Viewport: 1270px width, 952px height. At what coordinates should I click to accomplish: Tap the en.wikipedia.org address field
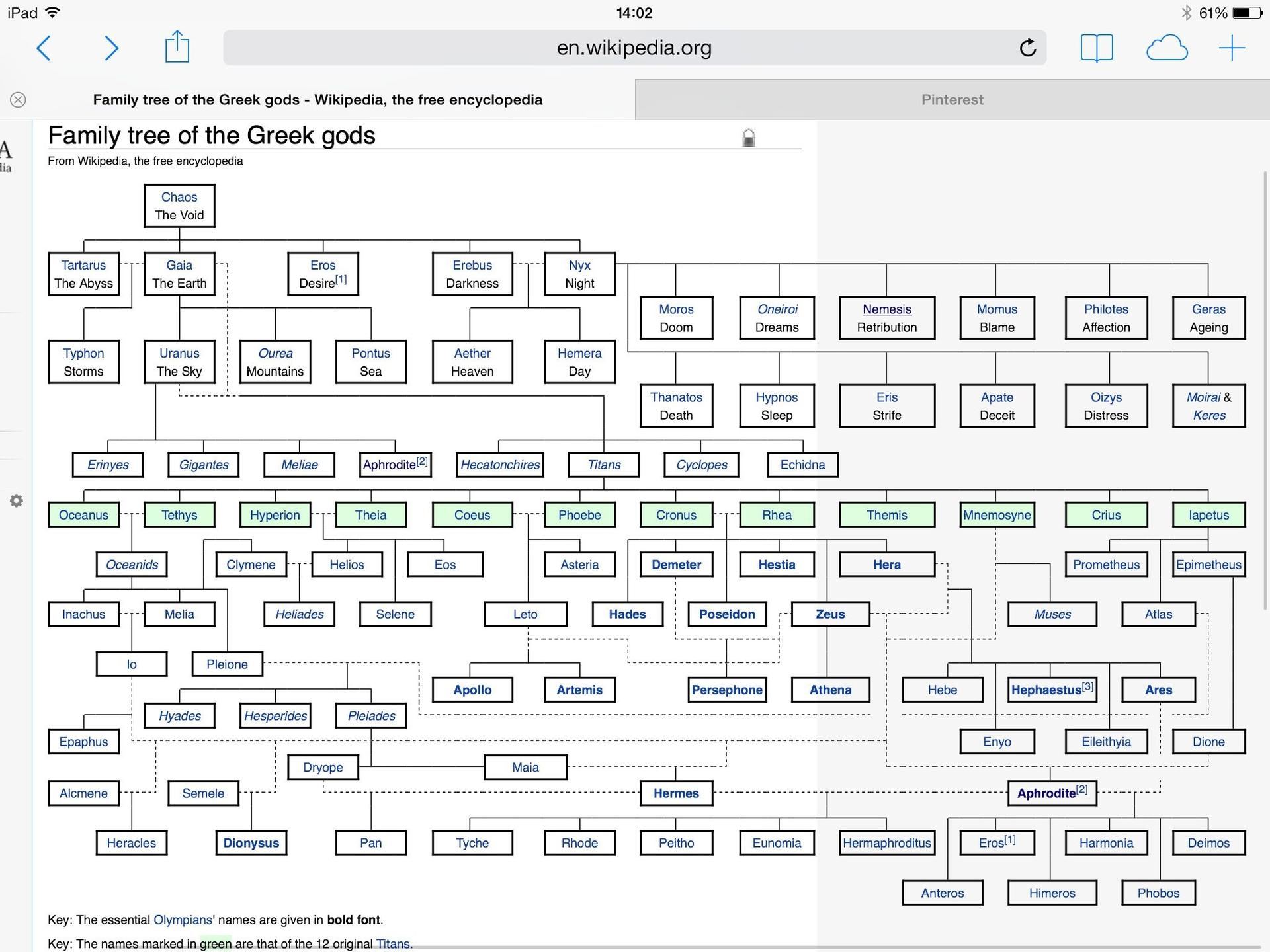(x=634, y=48)
